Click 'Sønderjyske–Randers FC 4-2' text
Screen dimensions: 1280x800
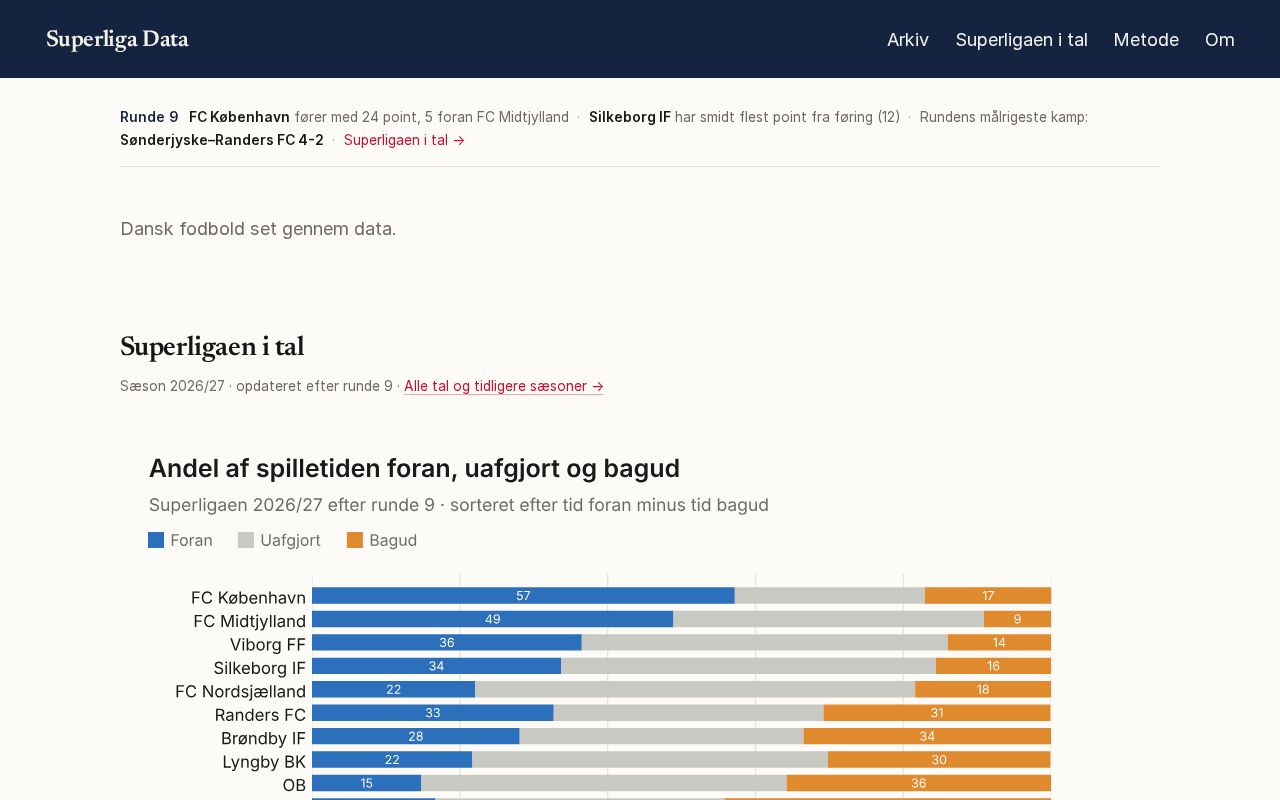pyautogui.click(x=222, y=140)
